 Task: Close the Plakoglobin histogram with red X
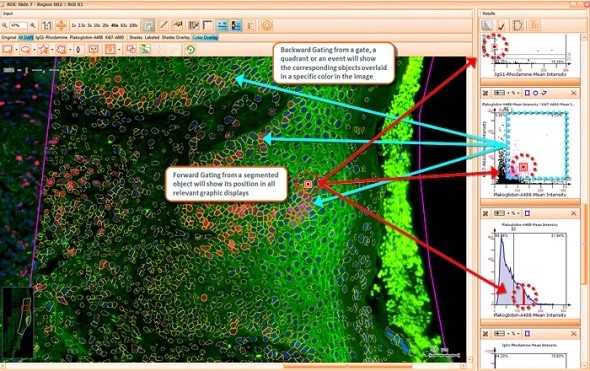(574, 213)
